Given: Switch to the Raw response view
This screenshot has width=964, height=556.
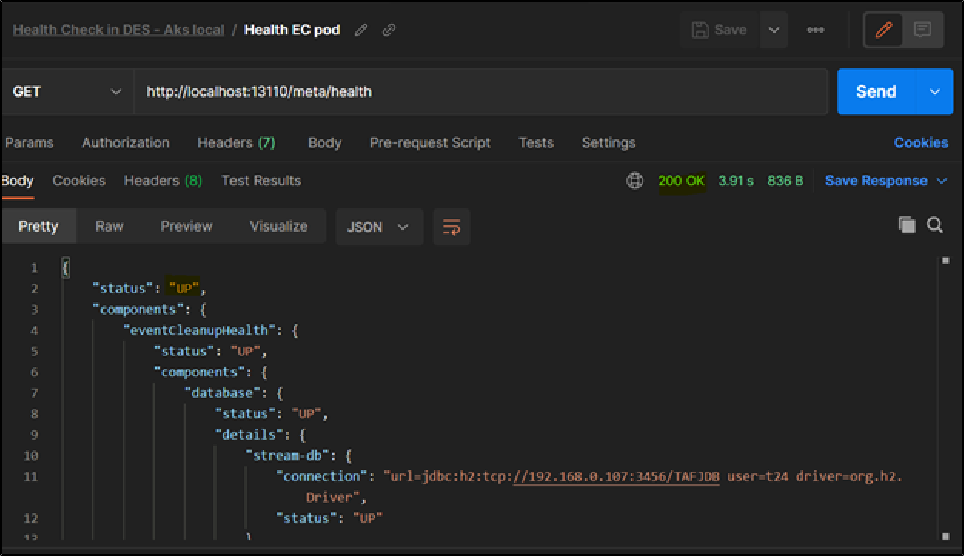Looking at the screenshot, I should point(109,227).
